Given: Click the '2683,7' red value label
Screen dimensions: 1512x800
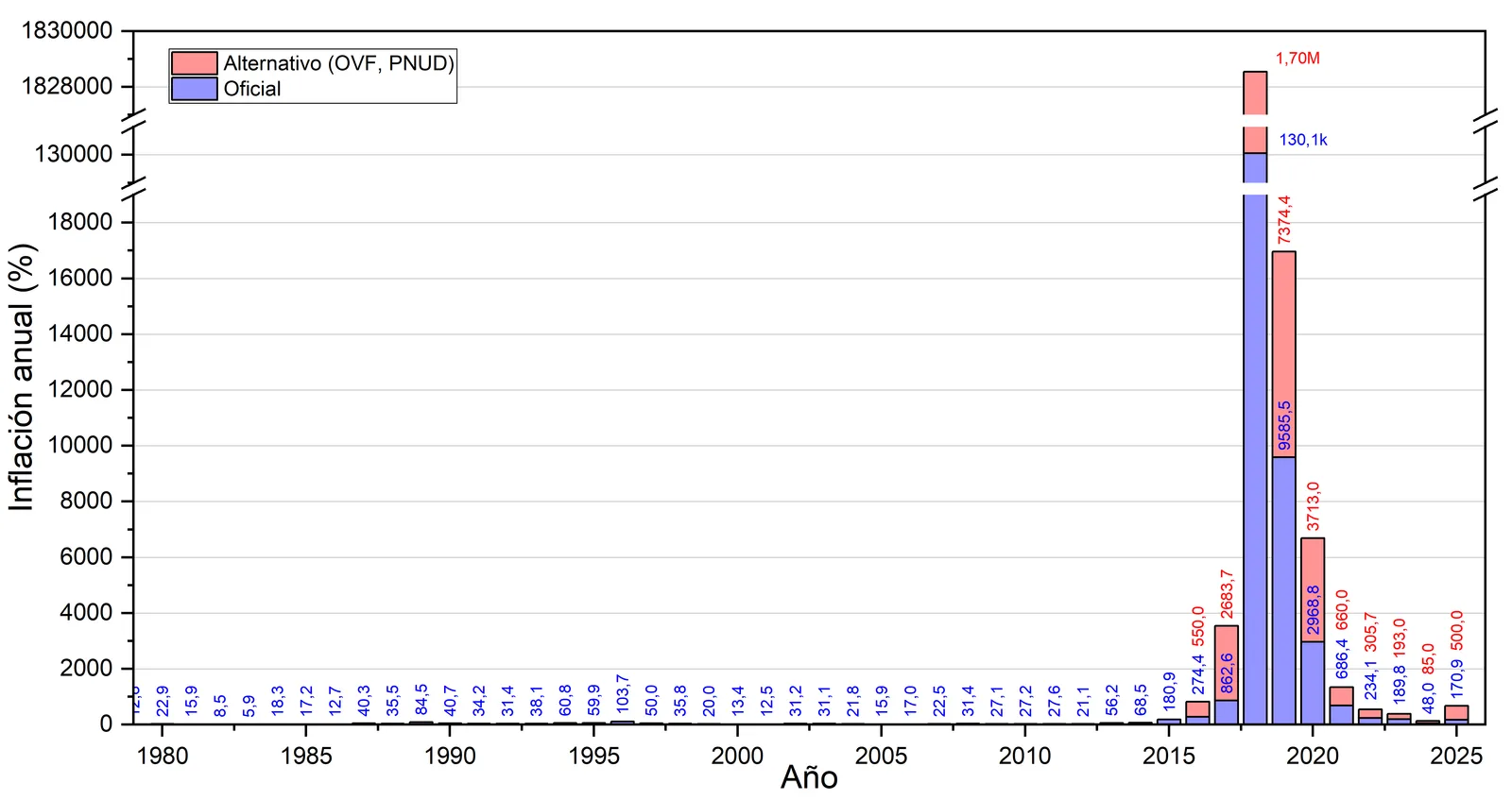Looking at the screenshot, I should pos(1227,593).
